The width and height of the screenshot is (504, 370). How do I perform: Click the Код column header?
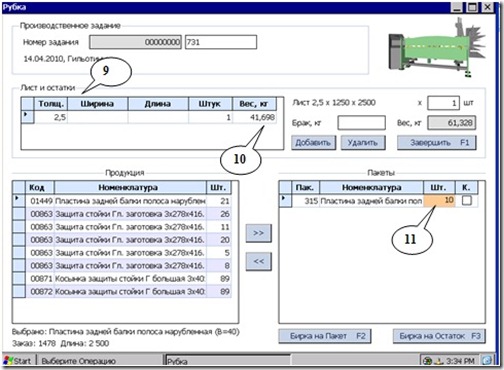tap(40, 187)
